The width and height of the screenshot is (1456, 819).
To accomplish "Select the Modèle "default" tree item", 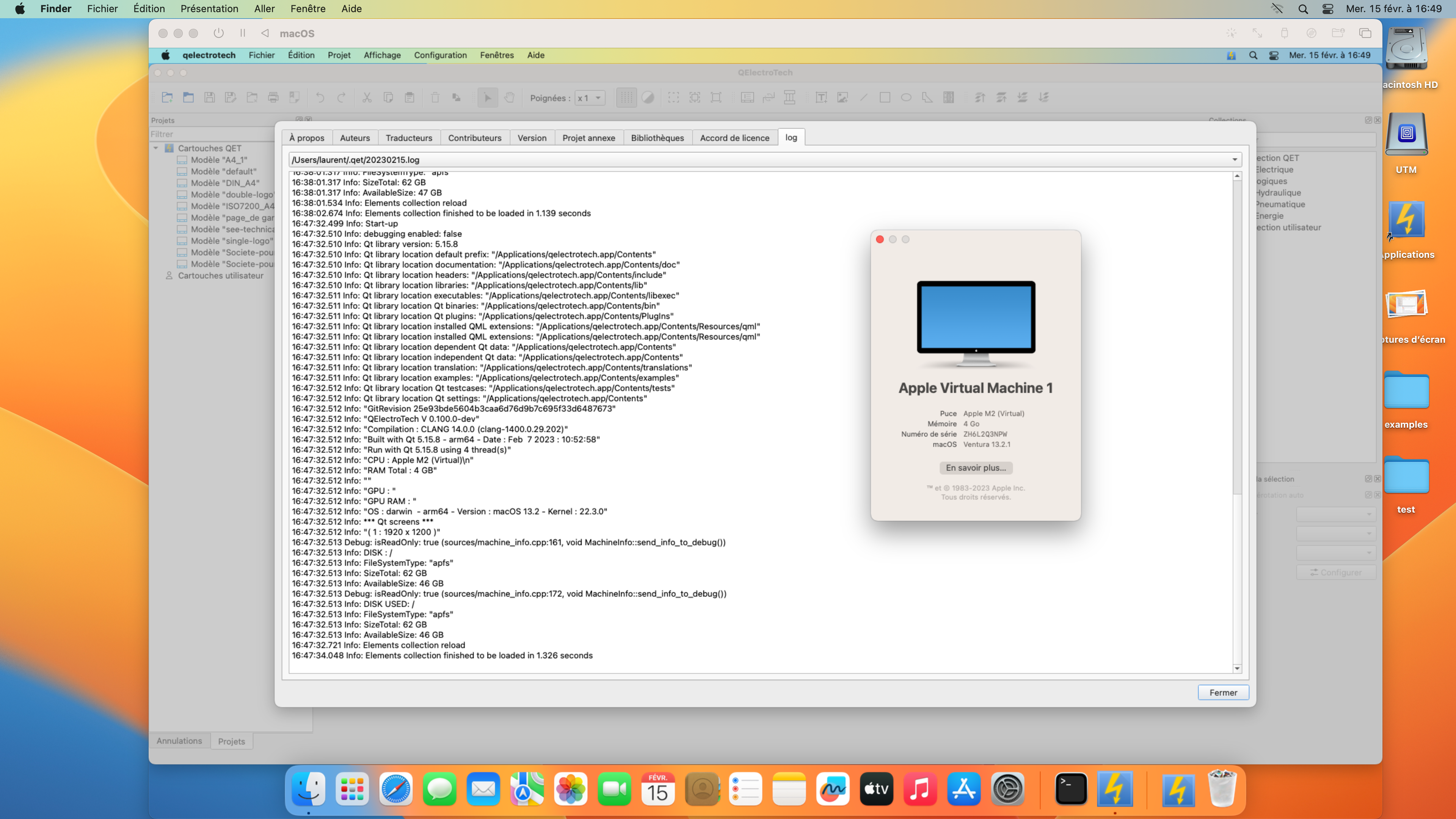I will pyautogui.click(x=223, y=171).
